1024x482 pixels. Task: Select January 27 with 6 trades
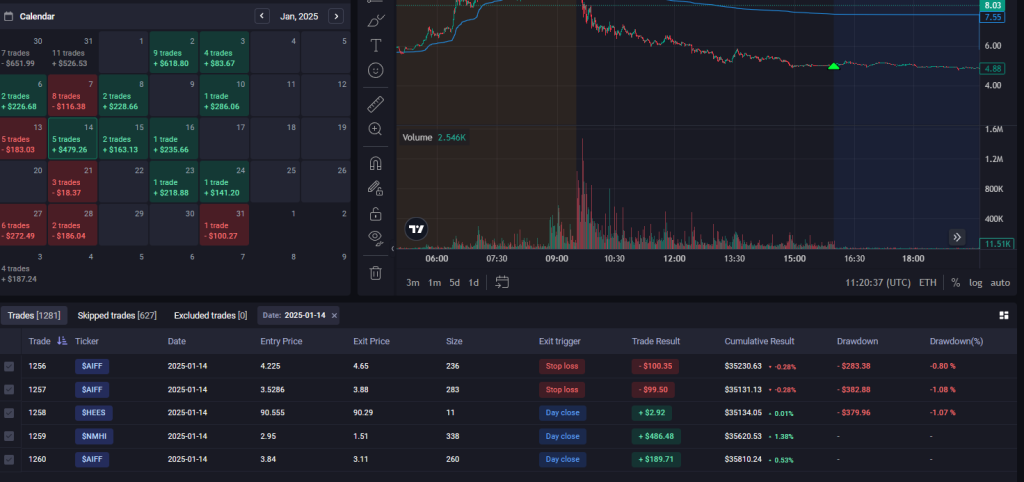tap(22, 225)
